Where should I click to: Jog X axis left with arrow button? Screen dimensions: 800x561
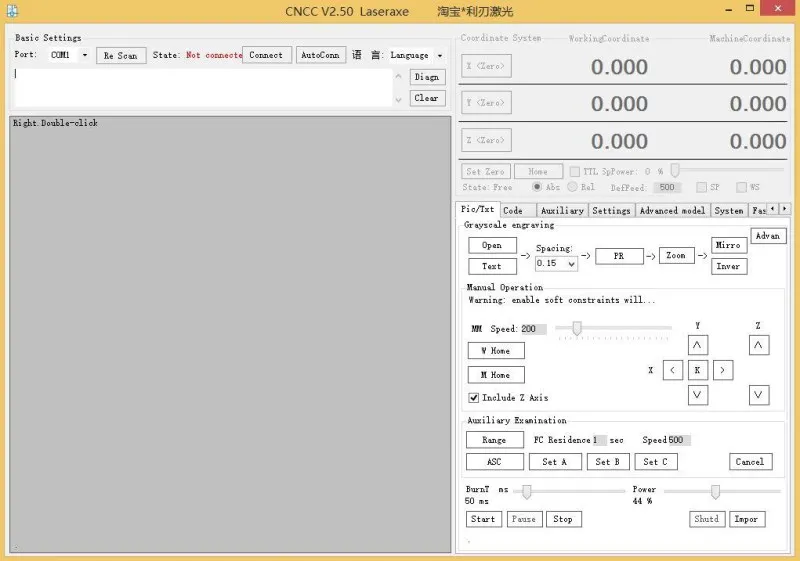pos(673,370)
